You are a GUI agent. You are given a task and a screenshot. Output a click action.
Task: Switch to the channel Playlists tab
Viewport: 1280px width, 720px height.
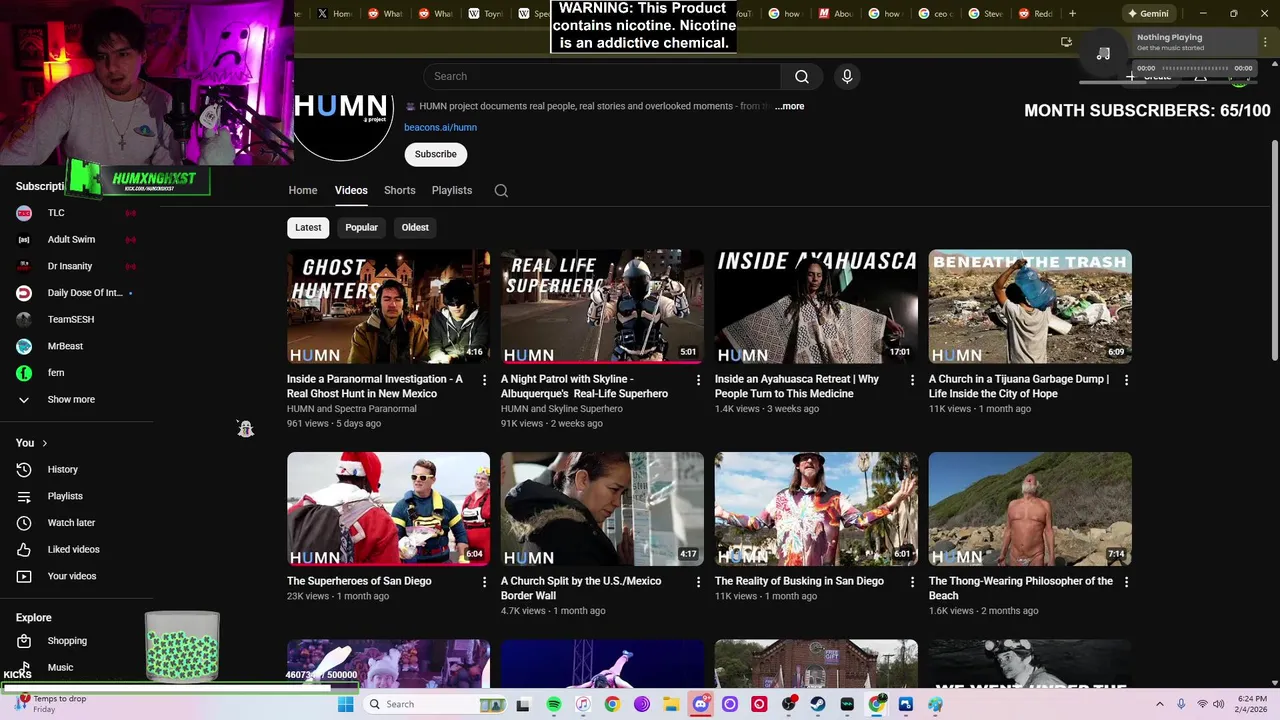452,190
